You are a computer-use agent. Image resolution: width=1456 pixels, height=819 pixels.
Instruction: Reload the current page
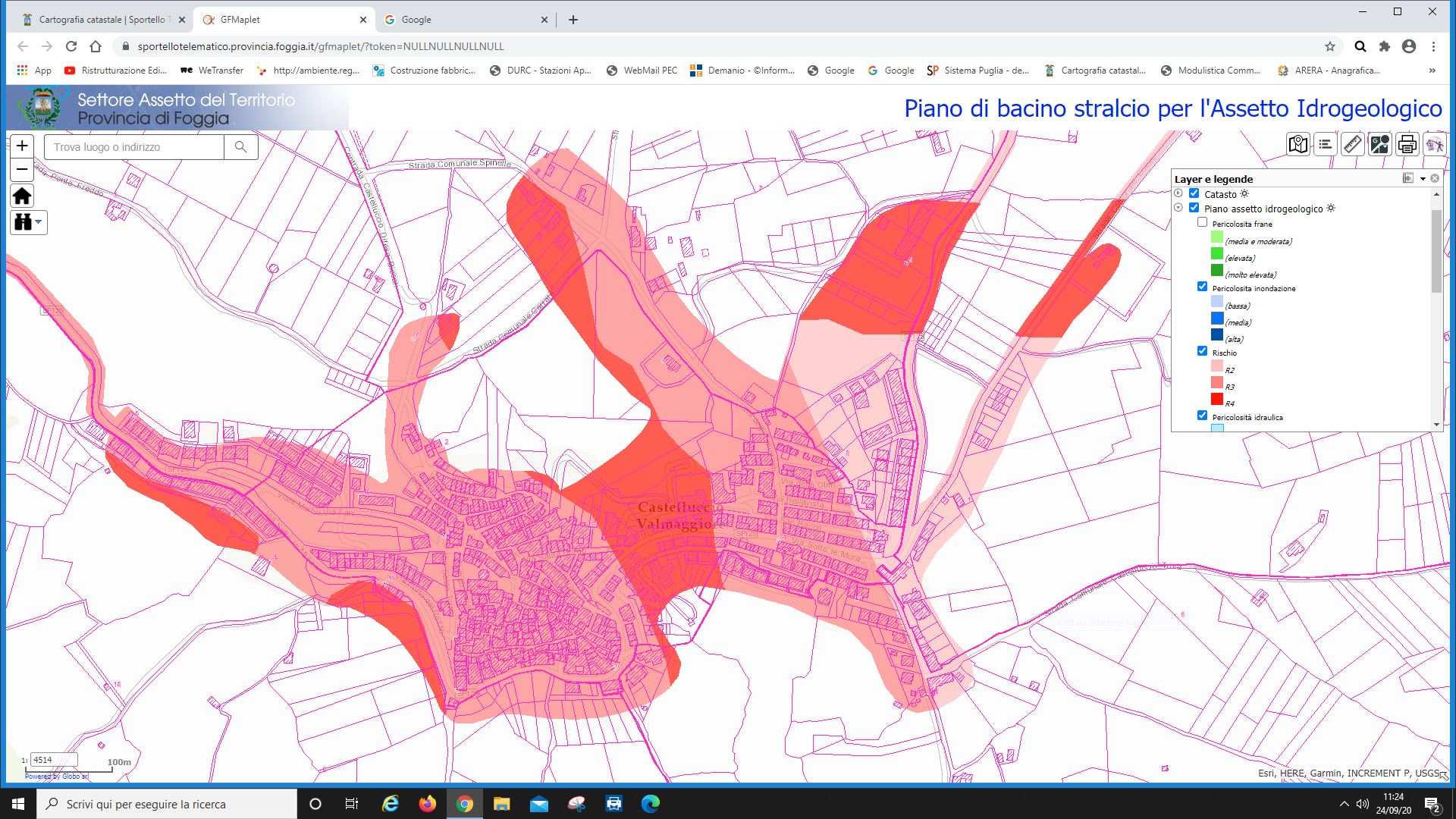click(71, 46)
